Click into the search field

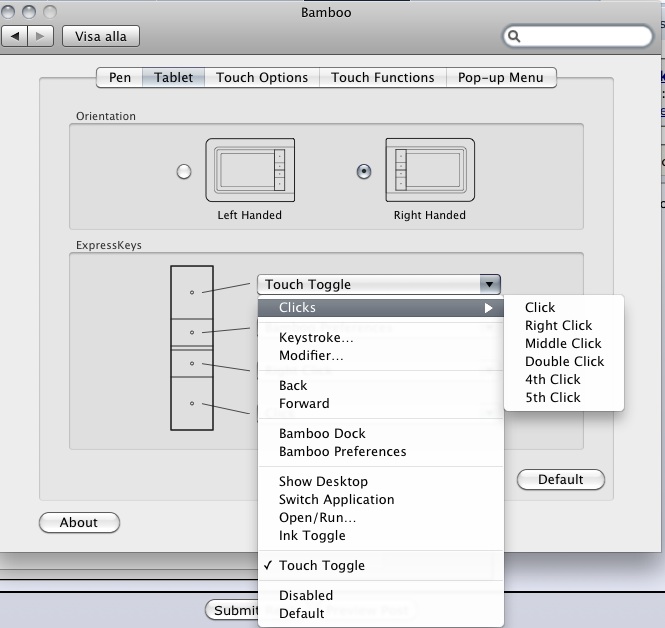578,36
